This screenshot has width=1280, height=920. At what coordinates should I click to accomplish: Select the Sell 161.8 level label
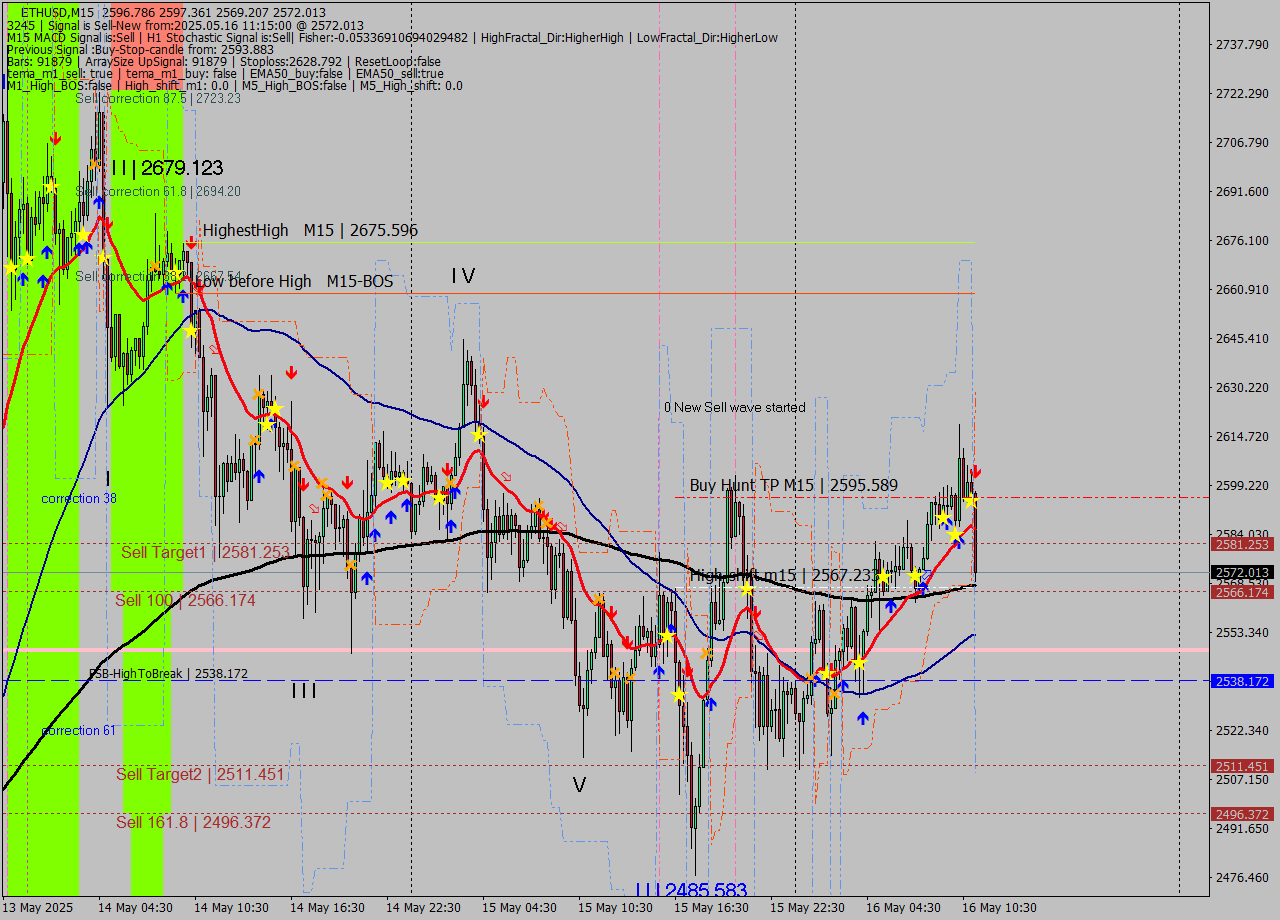pyautogui.click(x=193, y=822)
